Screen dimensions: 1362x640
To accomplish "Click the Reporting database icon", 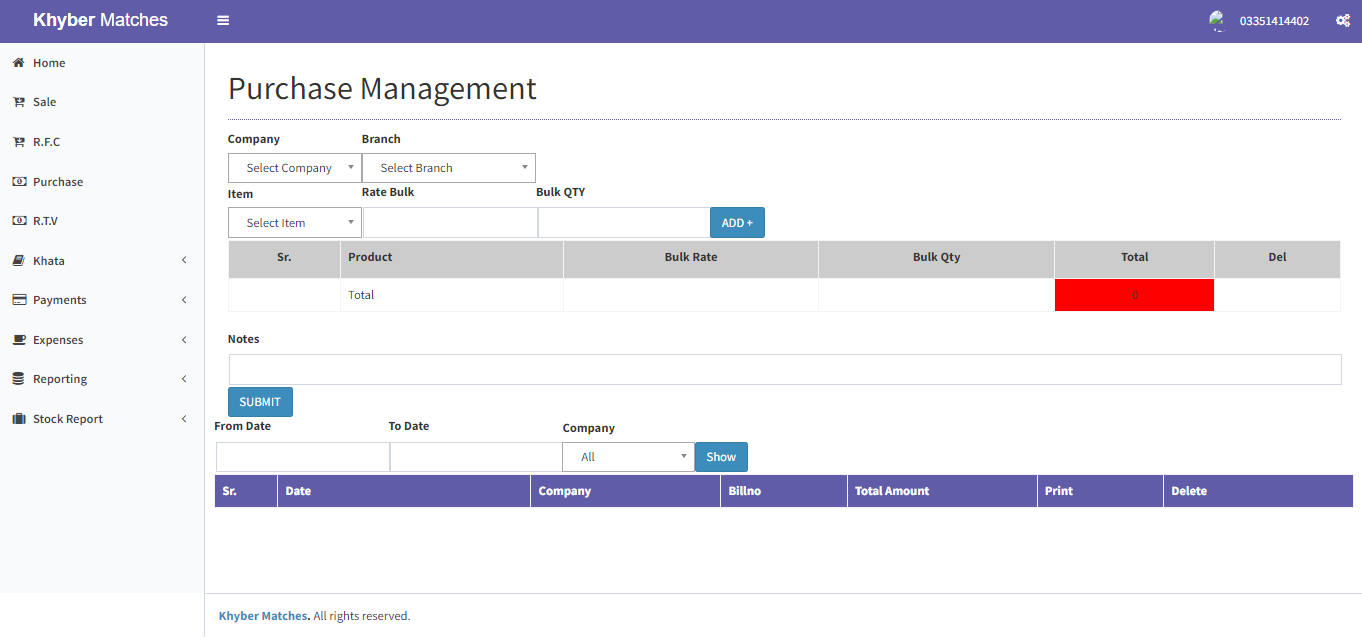I will pyautogui.click(x=18, y=379).
